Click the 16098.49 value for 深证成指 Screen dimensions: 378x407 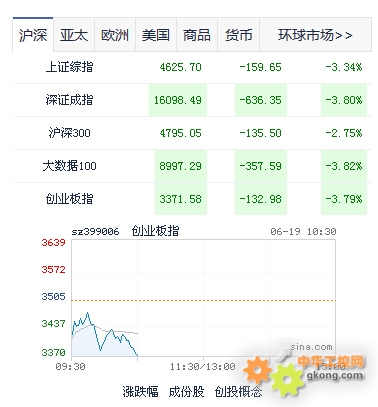coord(178,100)
